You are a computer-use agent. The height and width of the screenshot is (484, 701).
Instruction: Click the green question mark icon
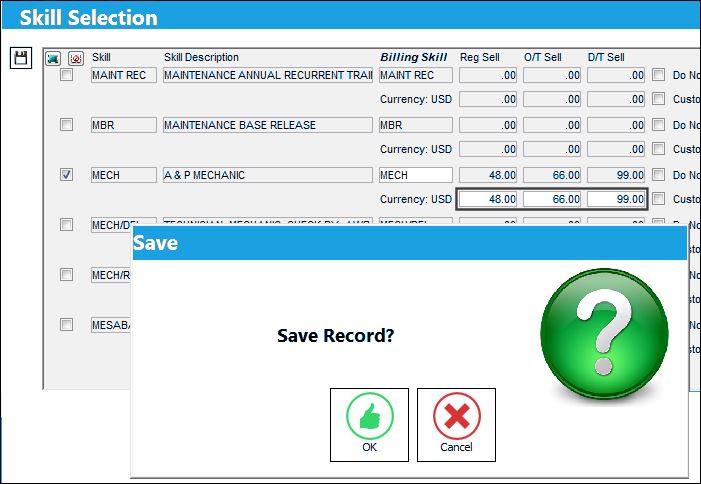pyautogui.click(x=604, y=333)
